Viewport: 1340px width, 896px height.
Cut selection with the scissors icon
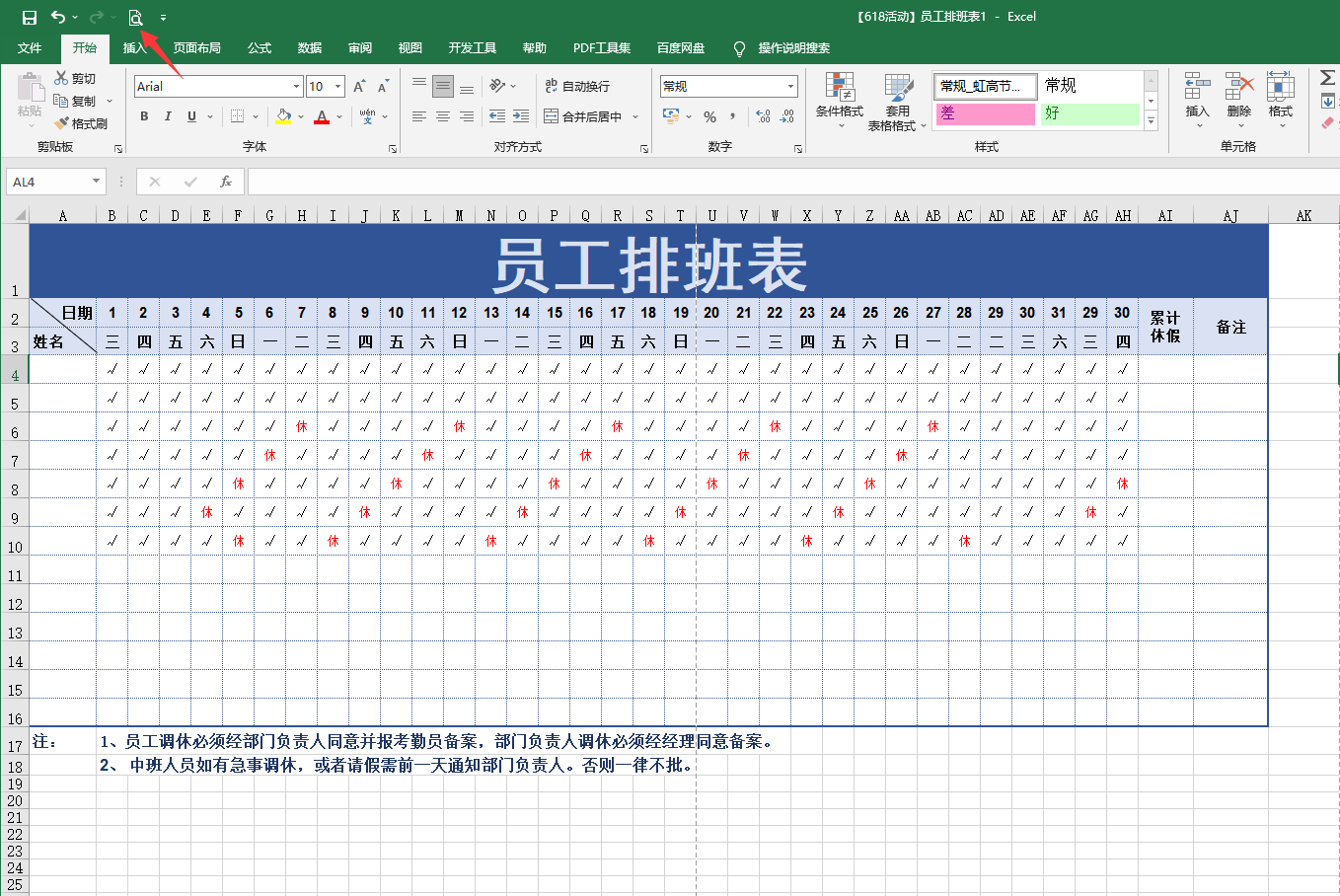click(x=61, y=78)
